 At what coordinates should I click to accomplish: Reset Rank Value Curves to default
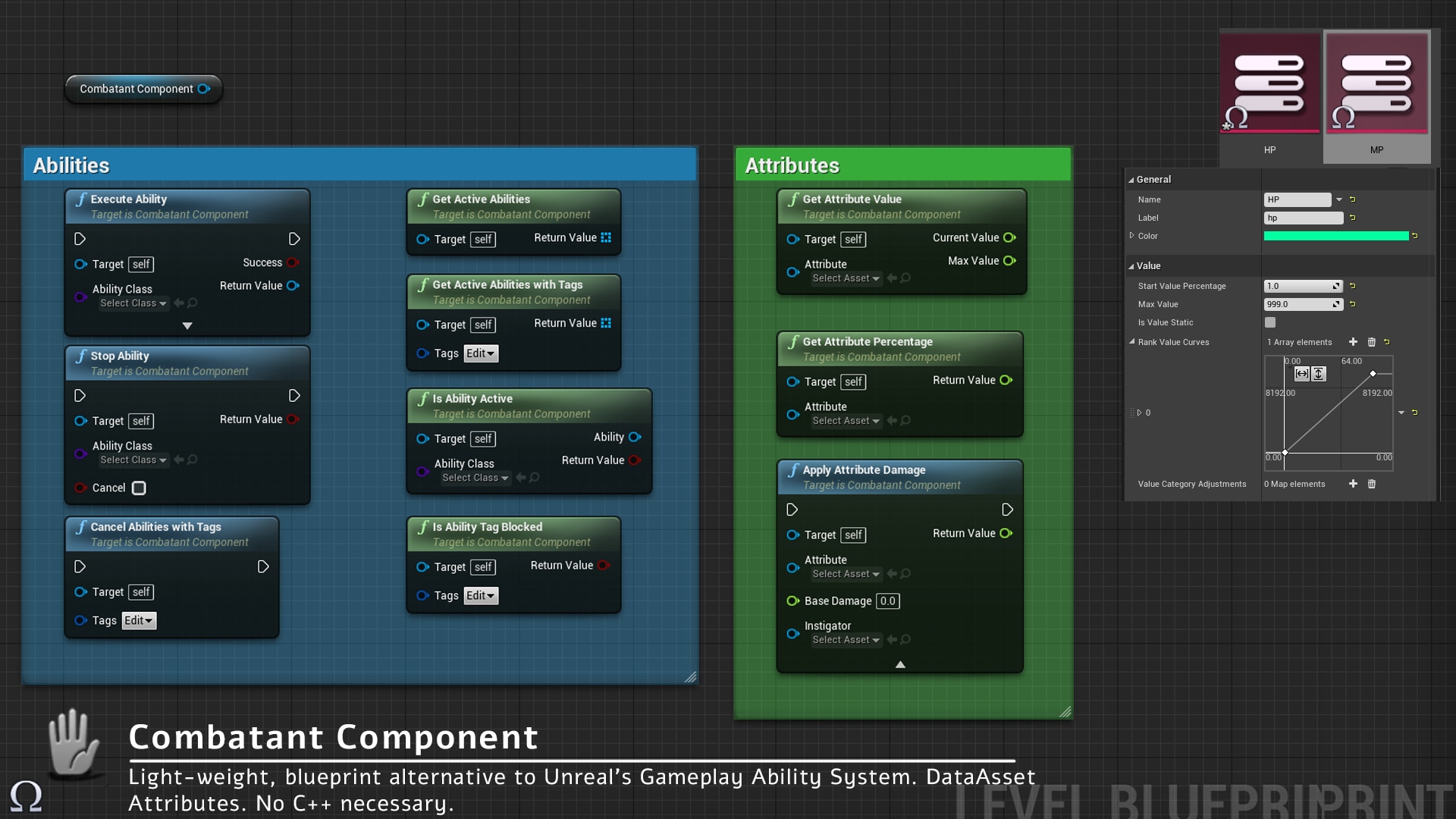[x=1386, y=342]
